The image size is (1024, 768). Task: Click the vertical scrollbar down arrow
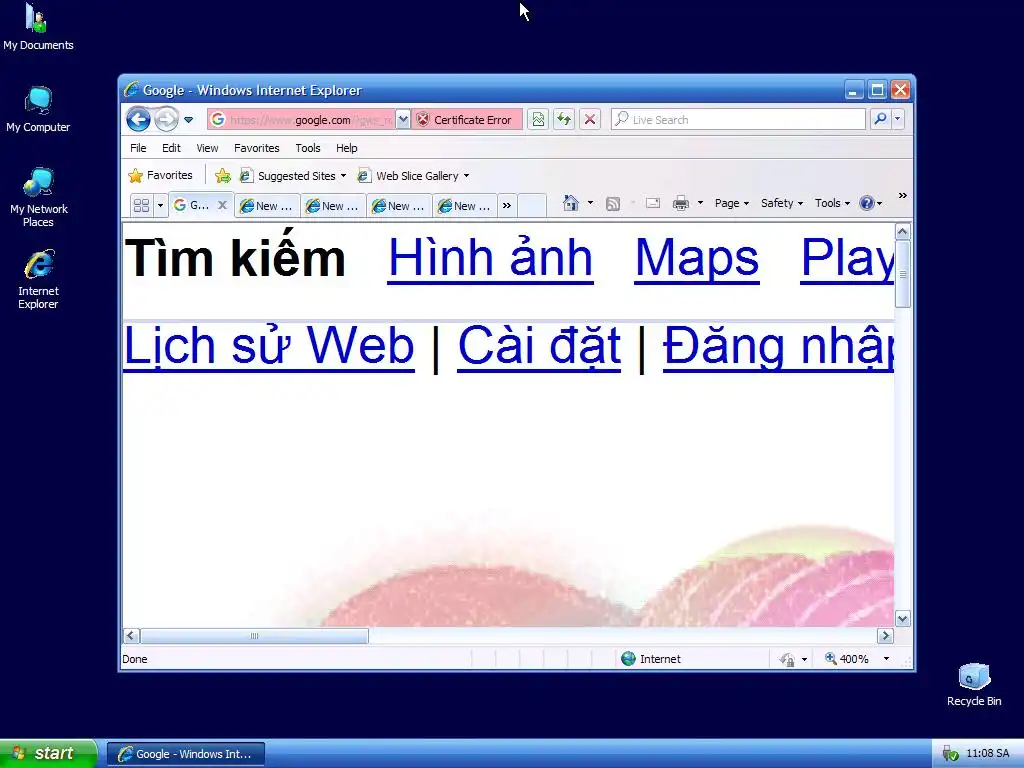pyautogui.click(x=903, y=618)
